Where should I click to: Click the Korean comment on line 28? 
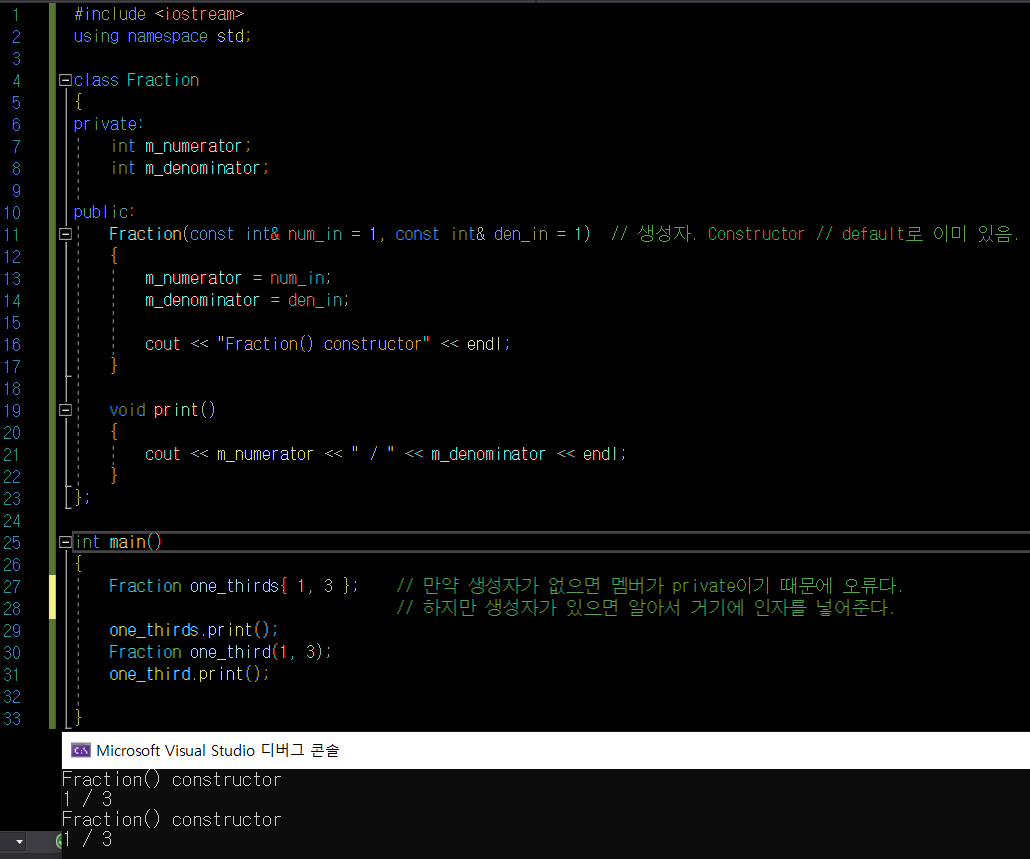pos(646,607)
